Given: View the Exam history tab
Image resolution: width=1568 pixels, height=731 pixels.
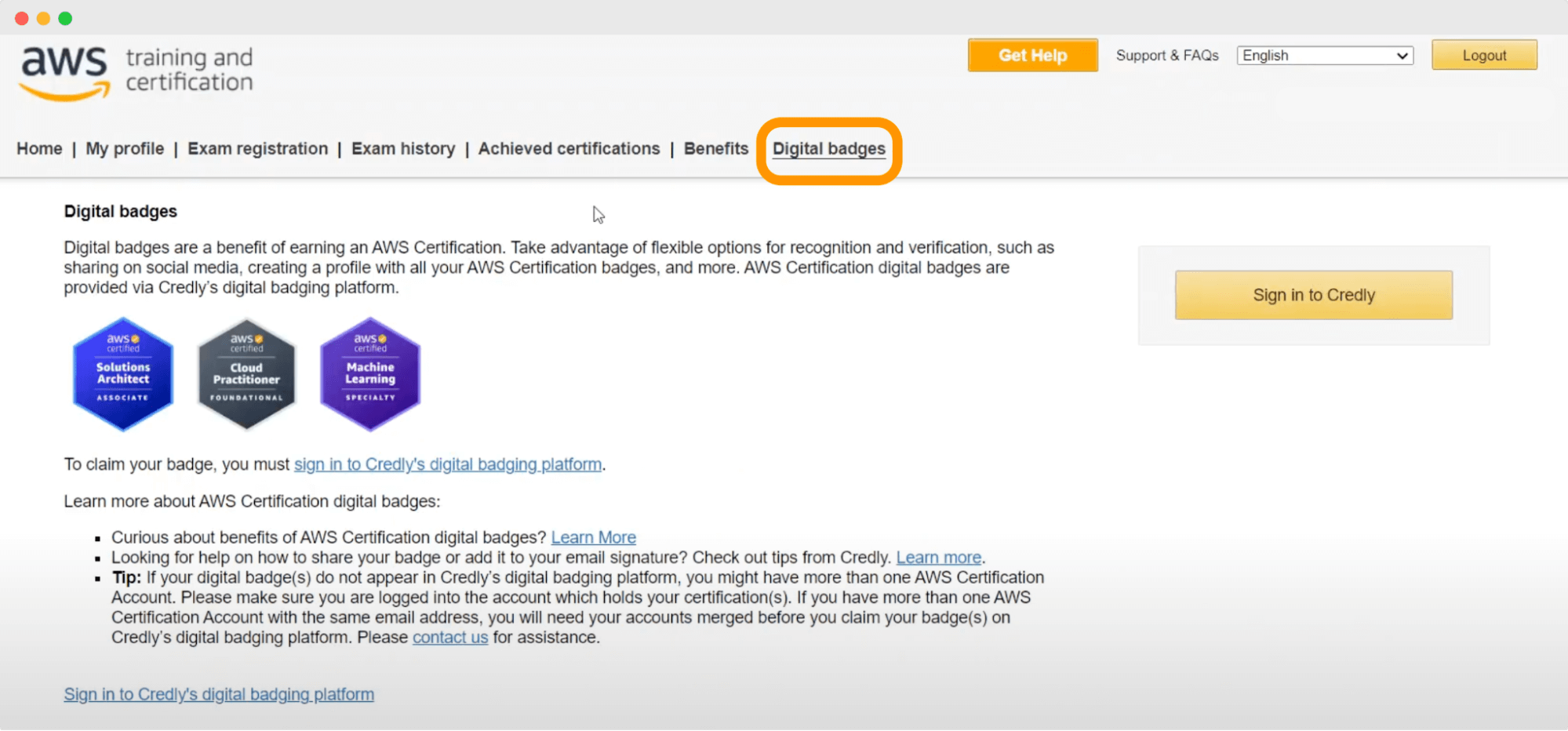Looking at the screenshot, I should [403, 148].
